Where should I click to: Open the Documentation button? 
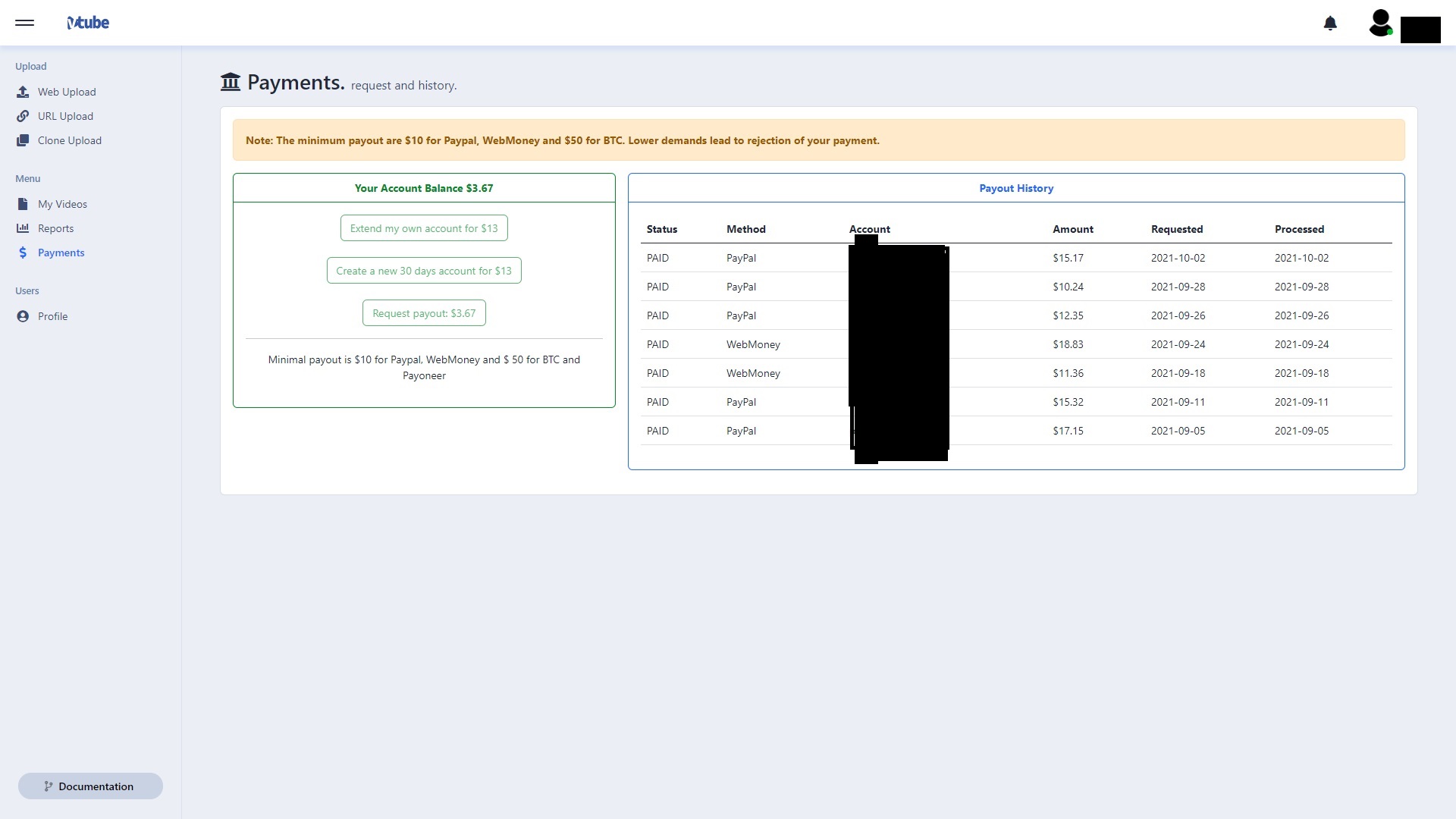[x=90, y=786]
